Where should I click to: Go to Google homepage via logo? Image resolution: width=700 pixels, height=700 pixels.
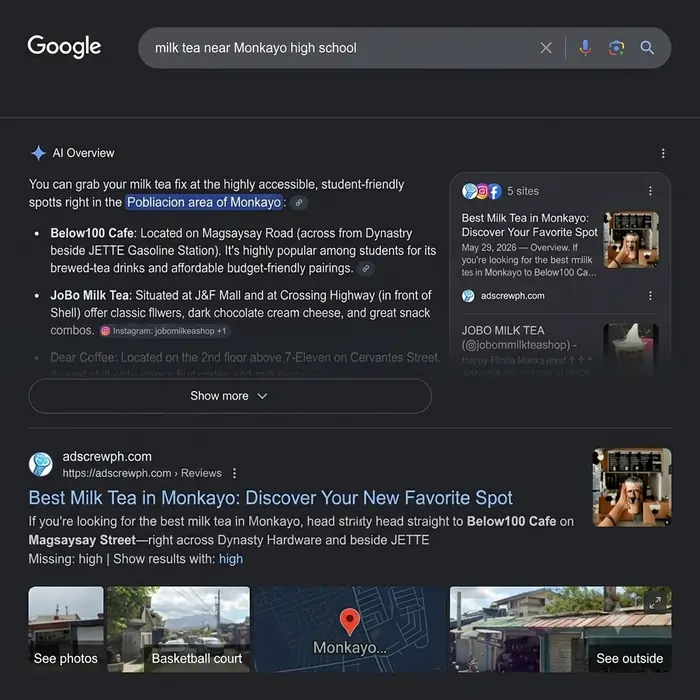pyautogui.click(x=64, y=47)
